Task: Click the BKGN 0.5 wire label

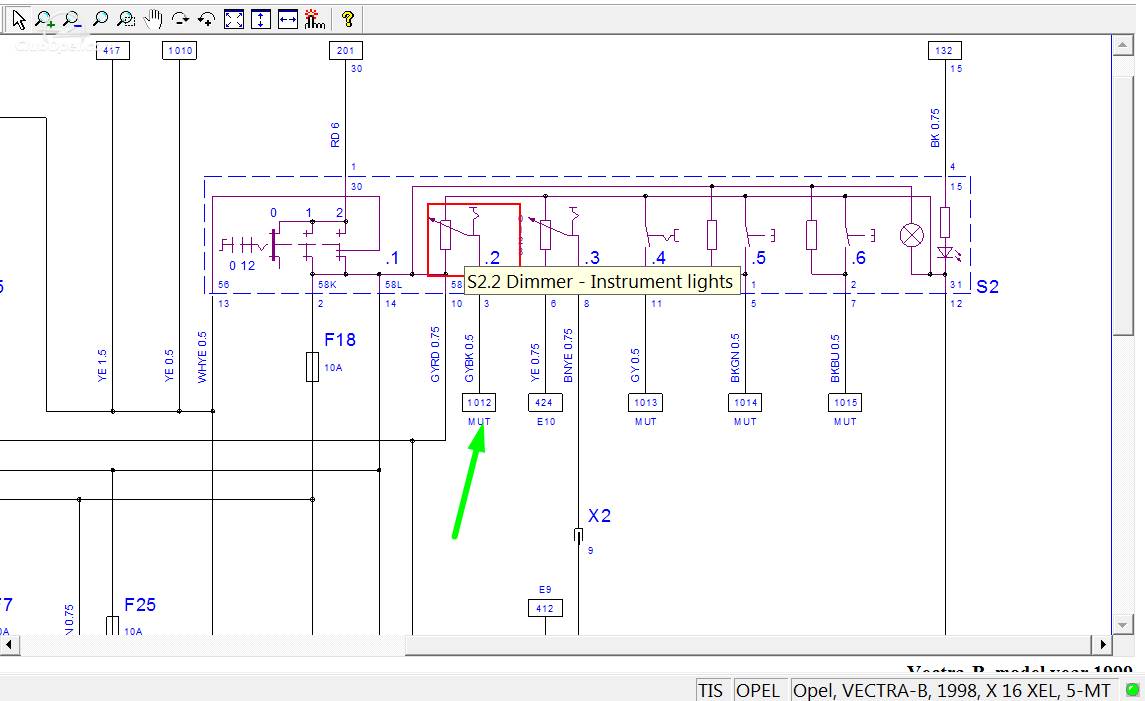Action: [x=735, y=359]
